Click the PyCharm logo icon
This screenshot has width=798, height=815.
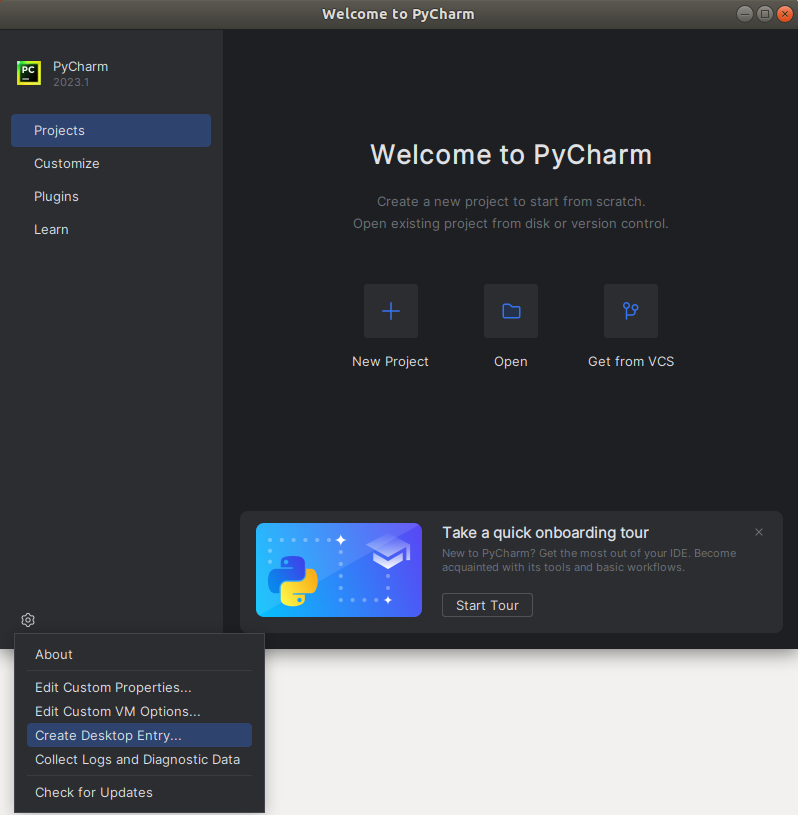(29, 73)
